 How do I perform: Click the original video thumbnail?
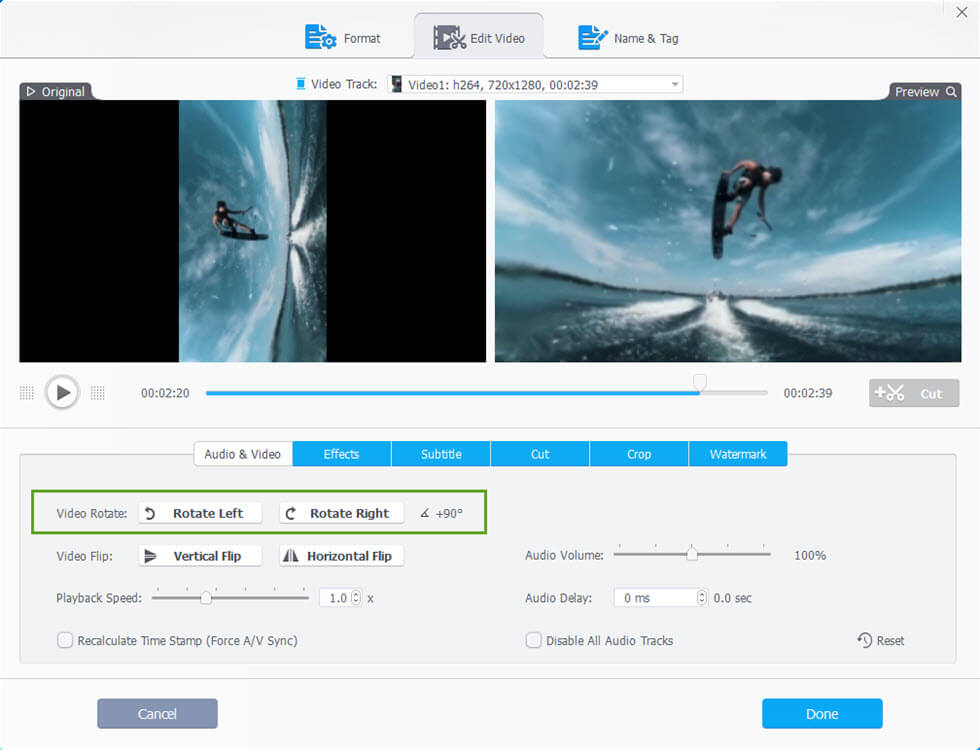click(252, 231)
